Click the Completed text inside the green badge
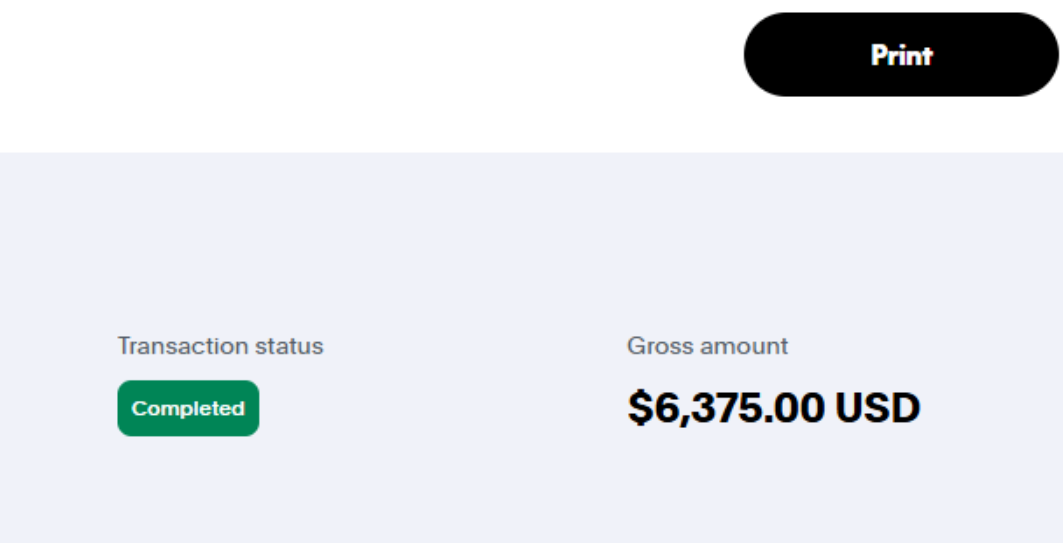 coord(188,408)
